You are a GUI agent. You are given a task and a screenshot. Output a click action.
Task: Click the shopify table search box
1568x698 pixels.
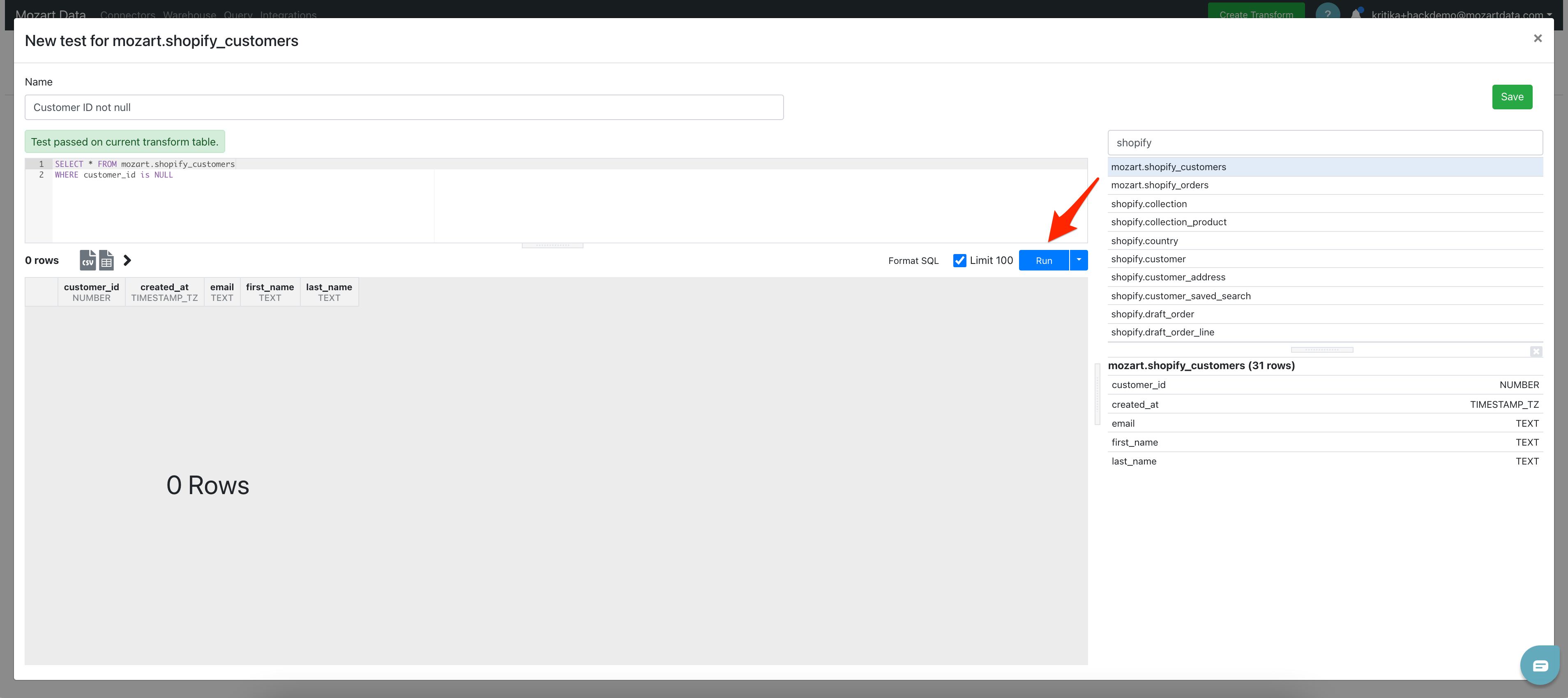tap(1324, 143)
